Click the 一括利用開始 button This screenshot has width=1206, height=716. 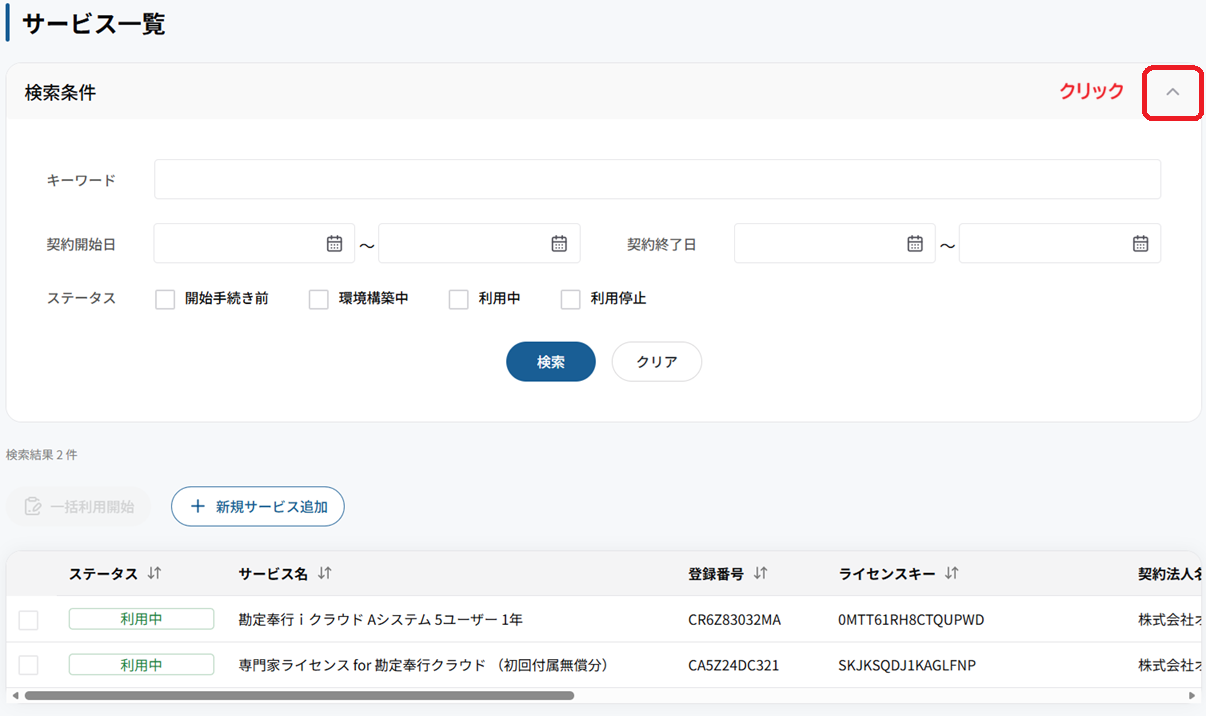pyautogui.click(x=79, y=506)
